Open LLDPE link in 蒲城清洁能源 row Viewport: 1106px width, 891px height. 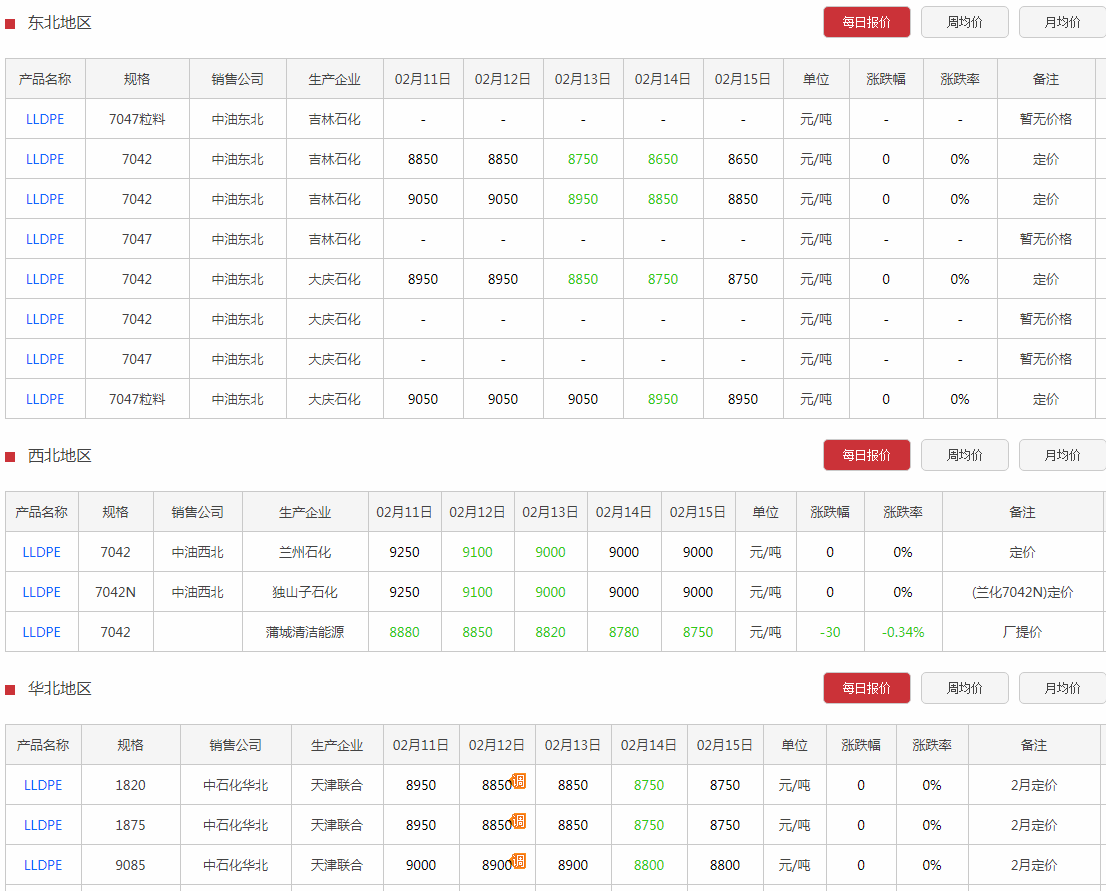[x=42, y=632]
